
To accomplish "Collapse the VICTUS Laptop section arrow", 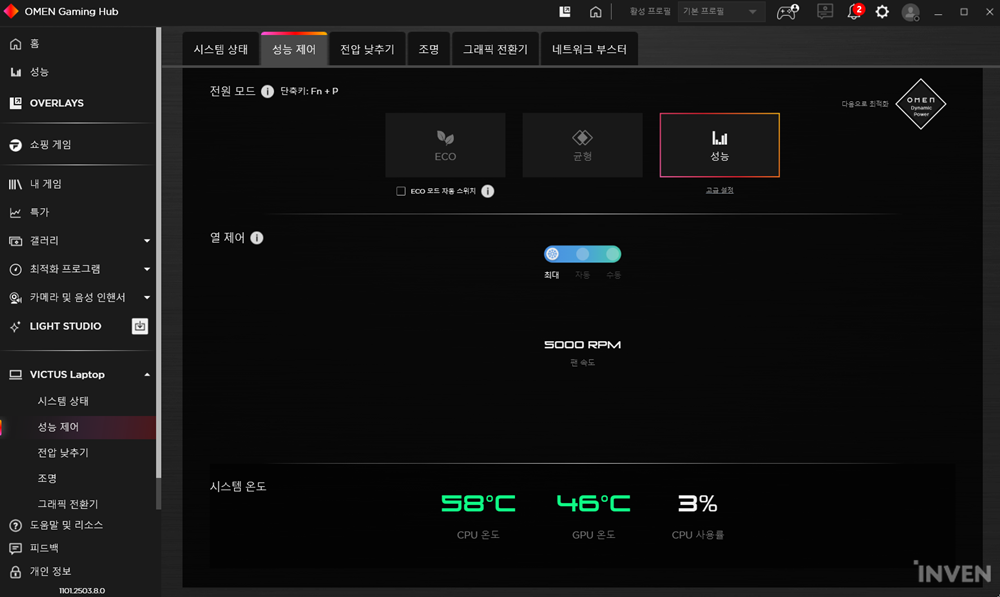I will 147,375.
